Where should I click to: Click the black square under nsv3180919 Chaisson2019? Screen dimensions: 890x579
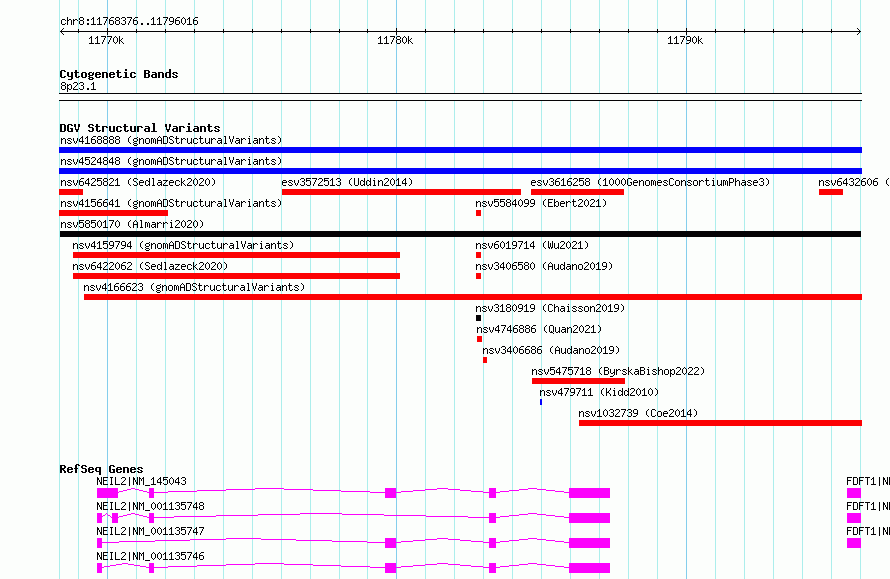point(478,318)
